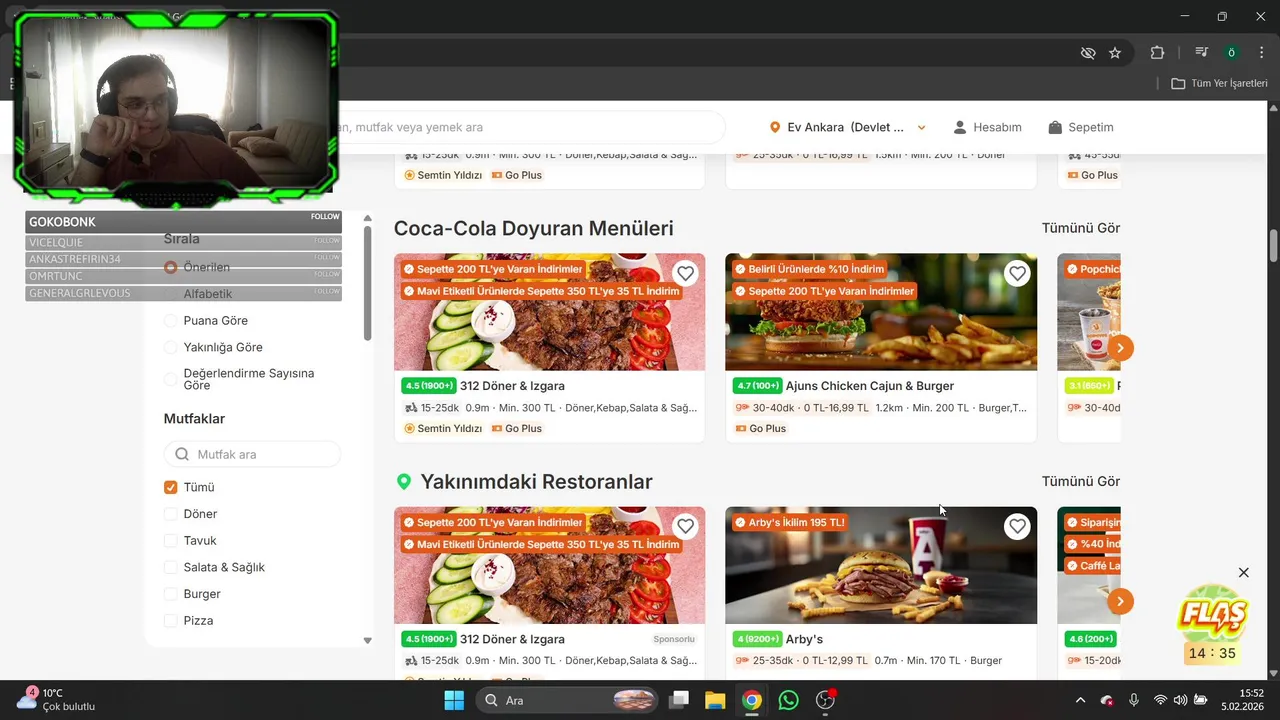The width and height of the screenshot is (1280, 720).
Task: Favorite Ajuns Chicken Cajun & Burger
Action: point(1017,274)
